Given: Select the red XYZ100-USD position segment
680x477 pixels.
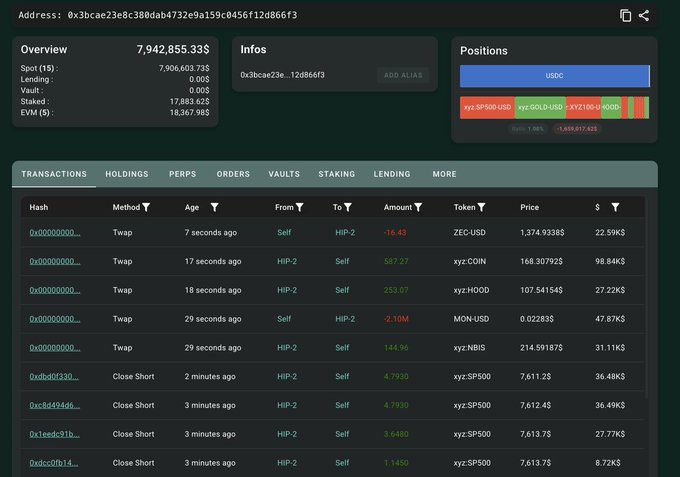Looking at the screenshot, I should click(x=583, y=108).
